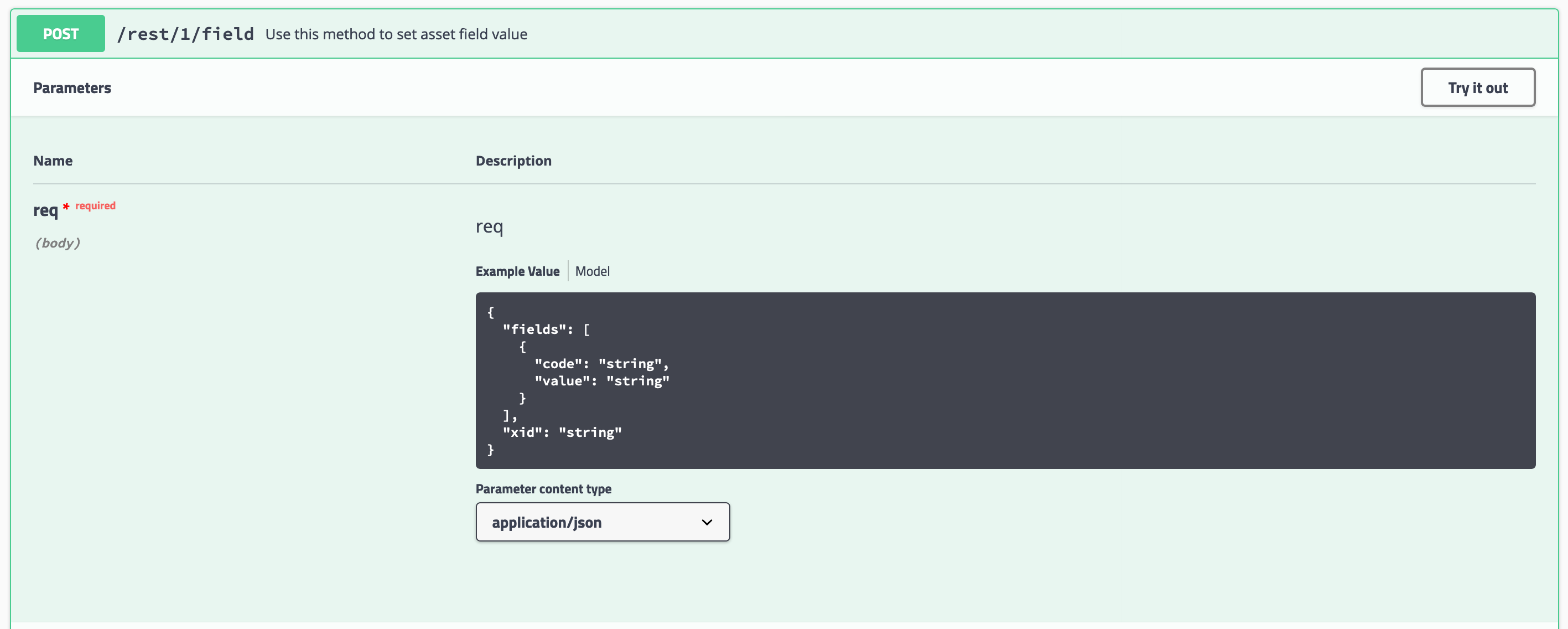Click the "code": "string" line in example
The height and width of the screenshot is (629, 1568).
tap(601, 364)
